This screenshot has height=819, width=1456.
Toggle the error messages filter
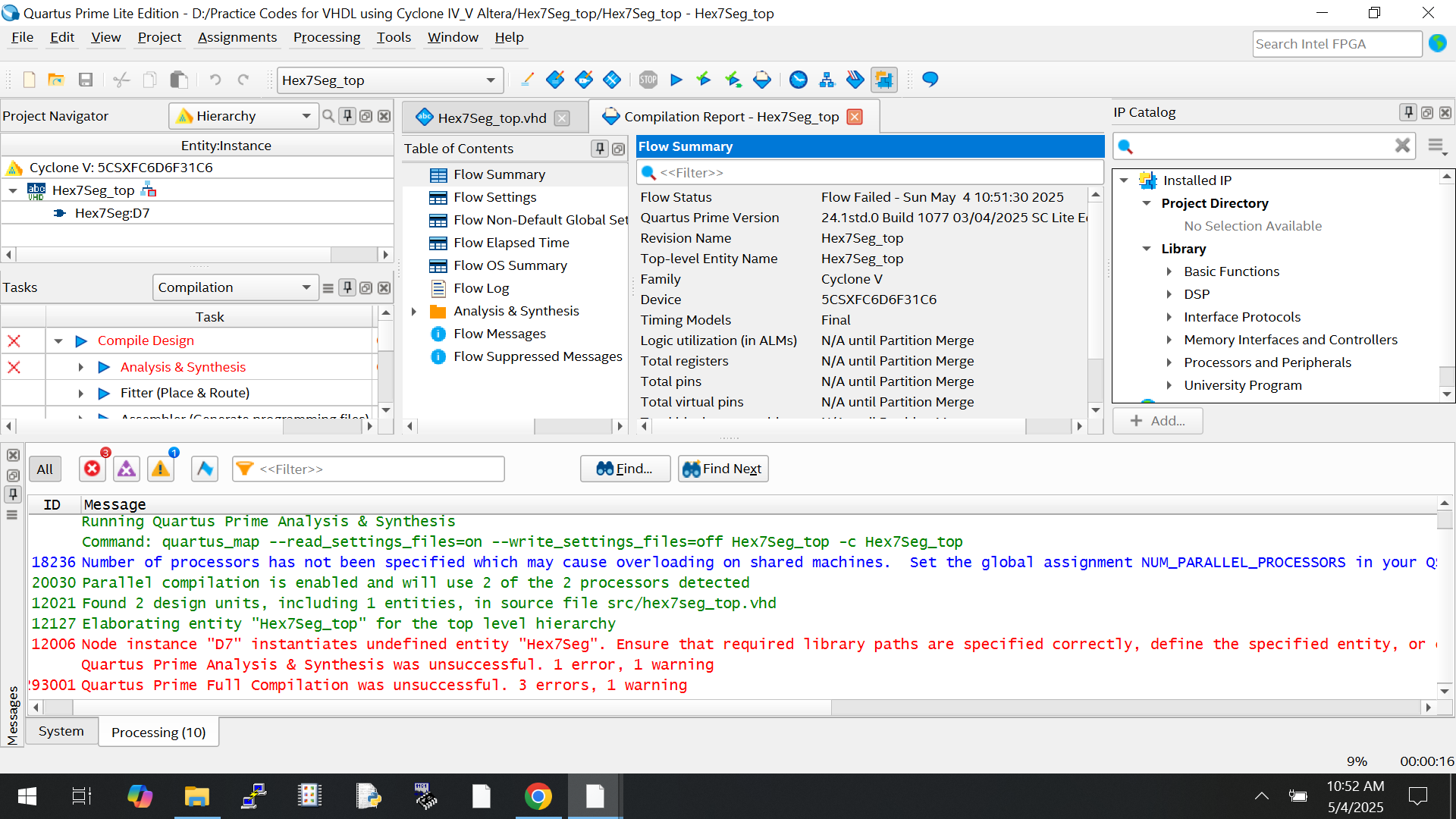tap(93, 469)
